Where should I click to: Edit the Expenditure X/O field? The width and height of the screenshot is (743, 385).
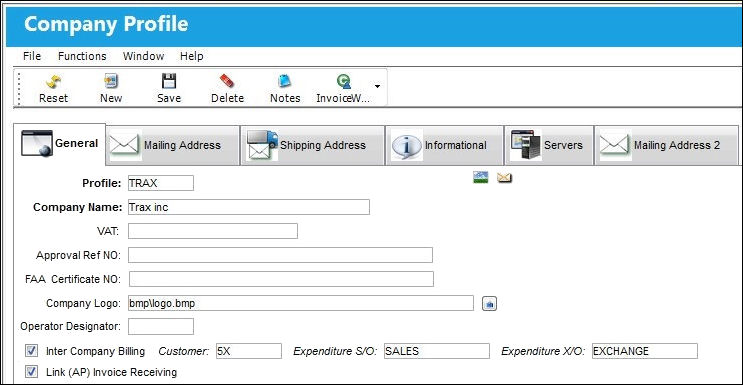[645, 351]
